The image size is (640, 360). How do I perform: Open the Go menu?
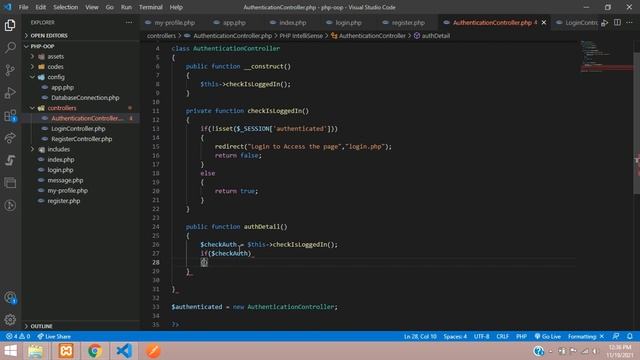[x=109, y=7]
